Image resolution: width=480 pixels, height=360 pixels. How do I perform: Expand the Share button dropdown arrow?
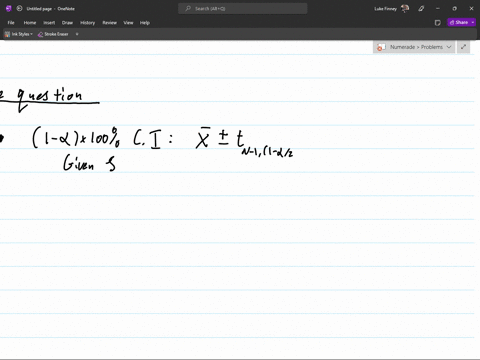473,22
